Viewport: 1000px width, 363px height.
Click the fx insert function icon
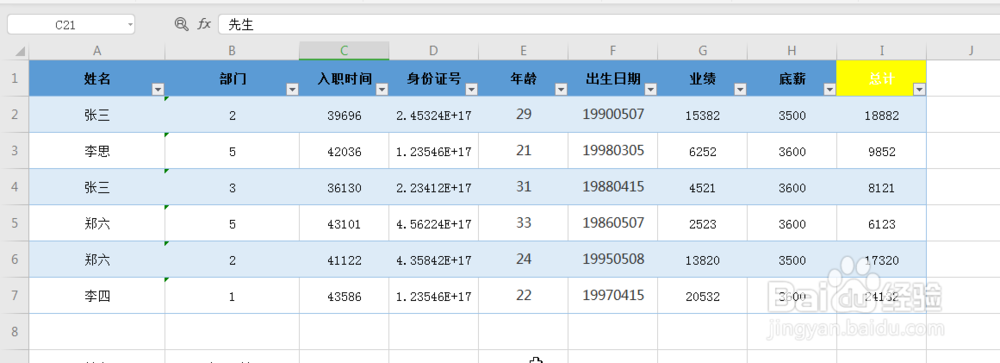[204, 24]
